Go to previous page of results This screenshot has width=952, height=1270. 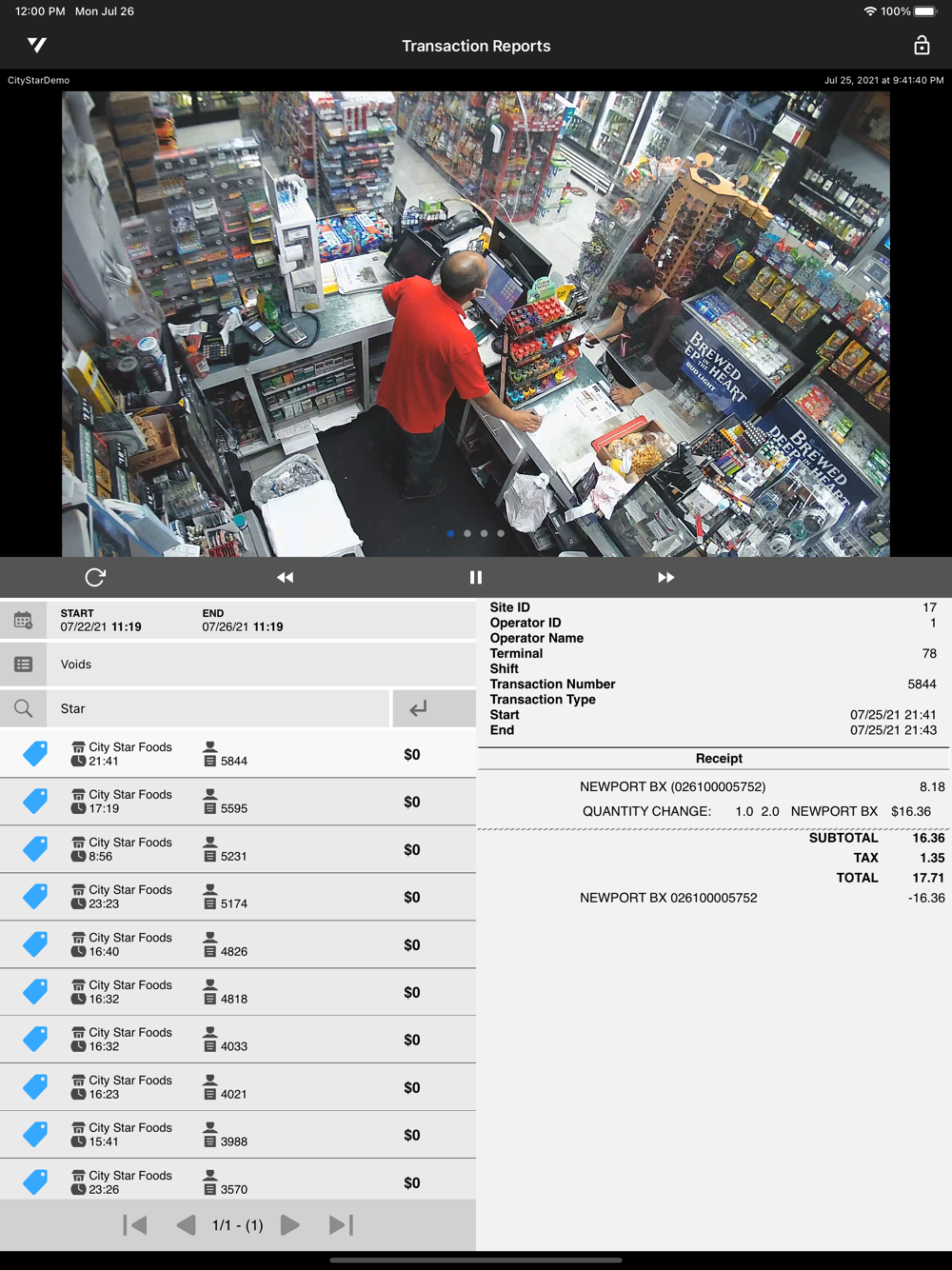click(x=187, y=1225)
